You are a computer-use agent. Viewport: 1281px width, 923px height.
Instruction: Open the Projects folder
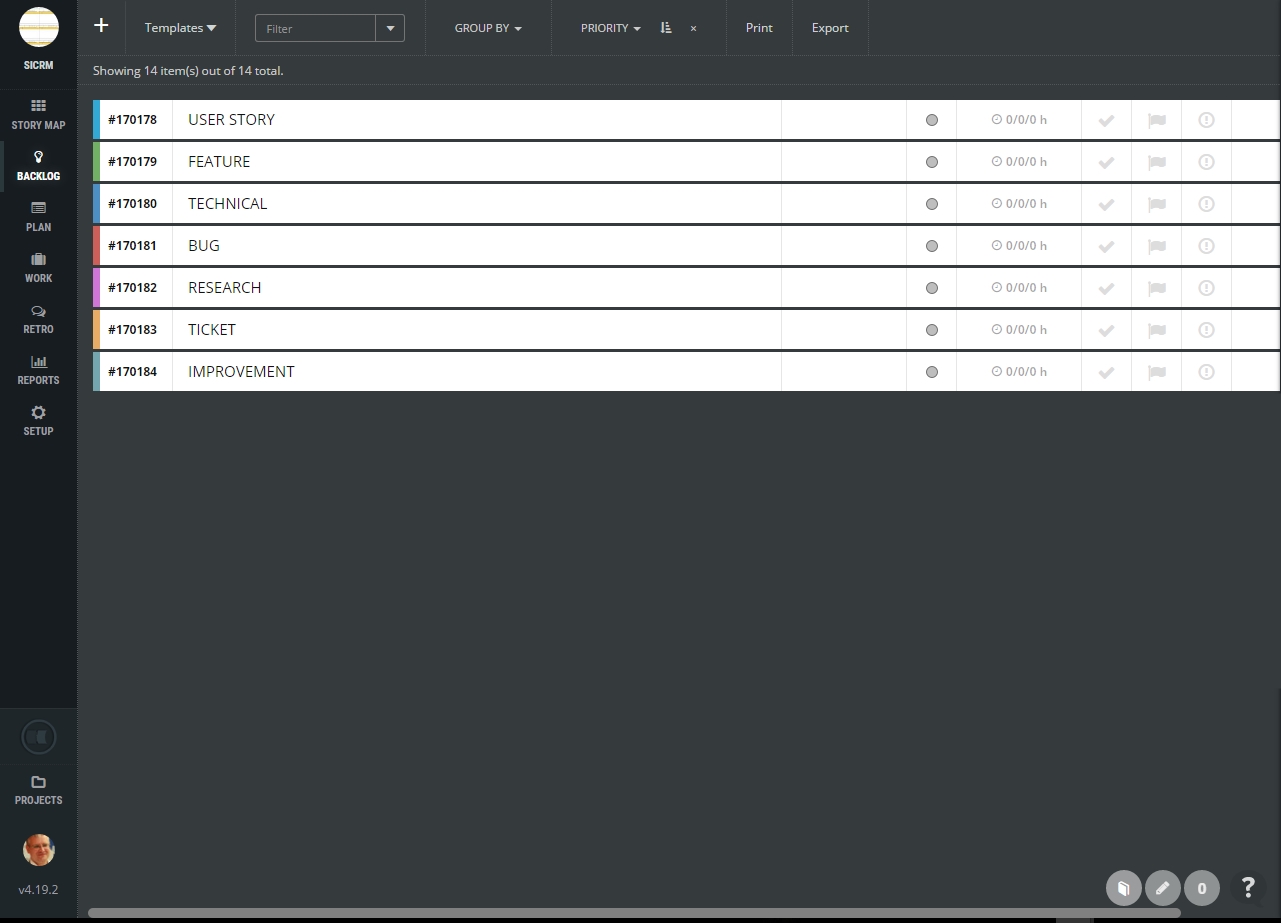click(38, 790)
